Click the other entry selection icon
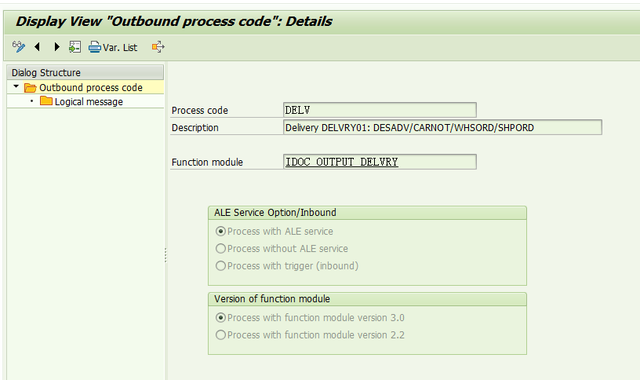Image resolution: width=640 pixels, height=380 pixels. click(x=75, y=47)
